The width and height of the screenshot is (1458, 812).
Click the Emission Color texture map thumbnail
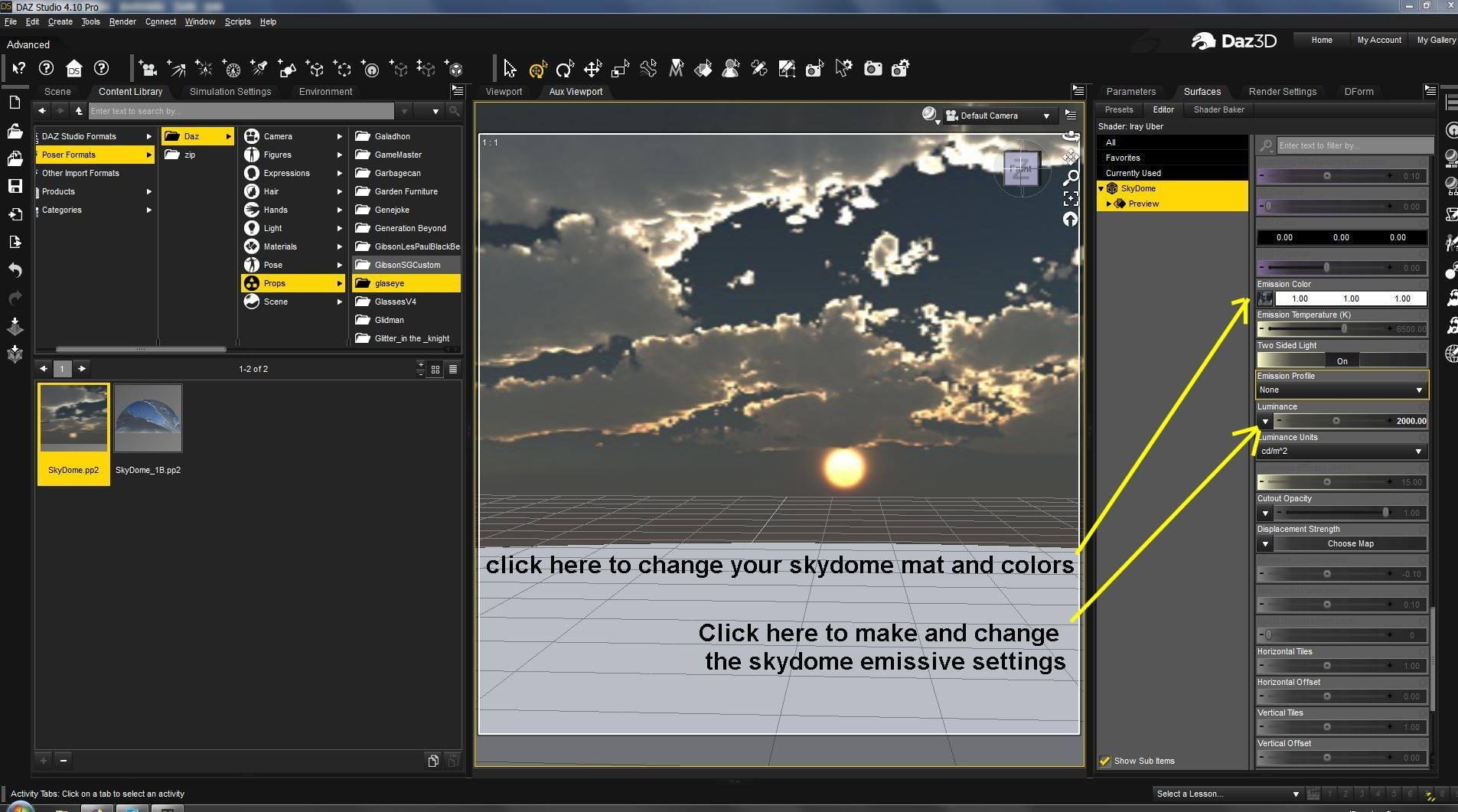[1266, 298]
